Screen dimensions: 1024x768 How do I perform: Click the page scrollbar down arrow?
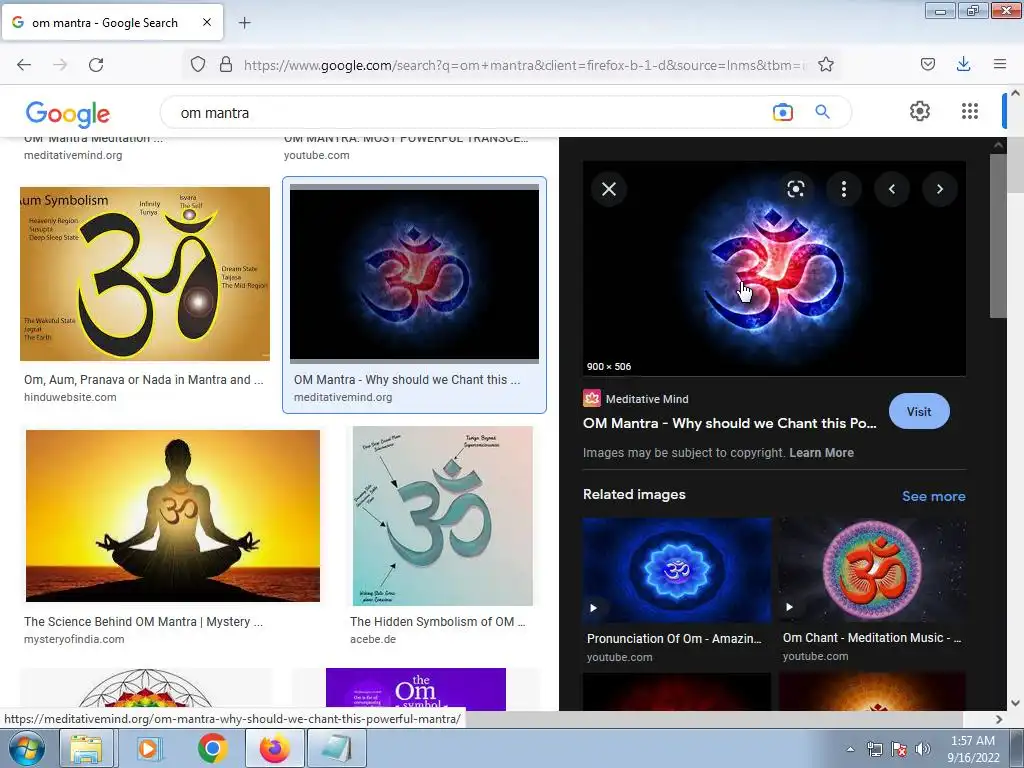(1015, 703)
